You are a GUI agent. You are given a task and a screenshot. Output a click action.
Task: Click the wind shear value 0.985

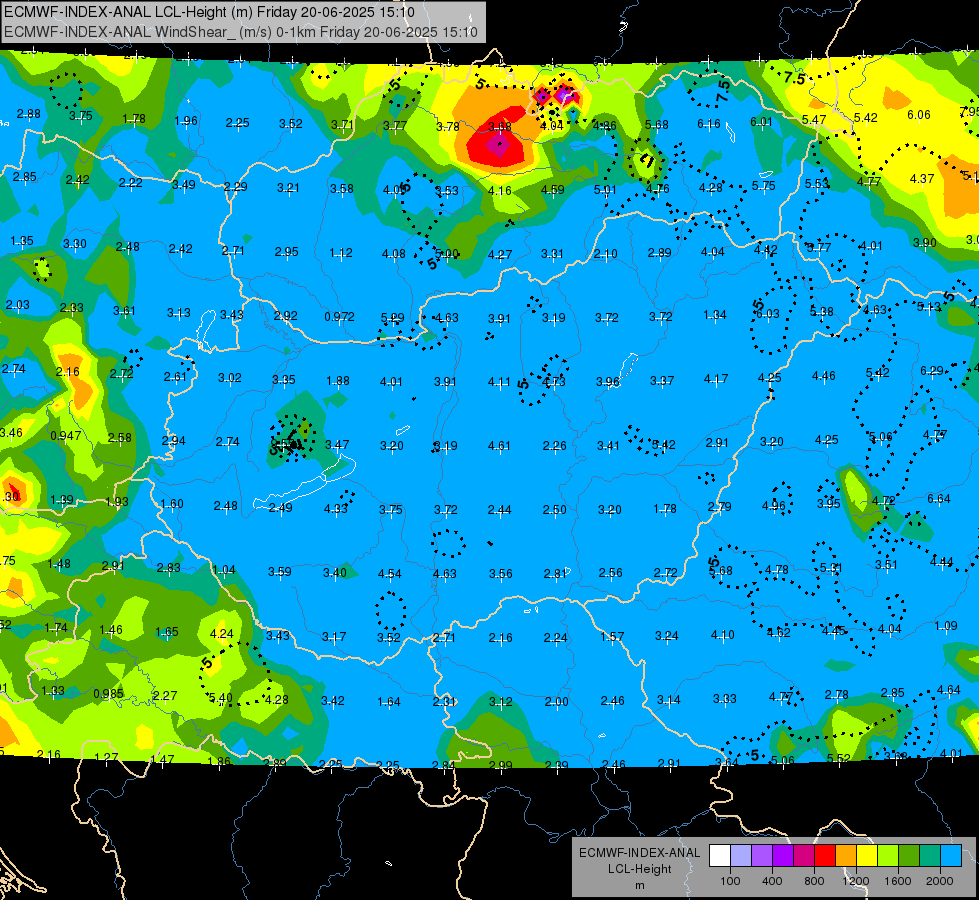(109, 694)
